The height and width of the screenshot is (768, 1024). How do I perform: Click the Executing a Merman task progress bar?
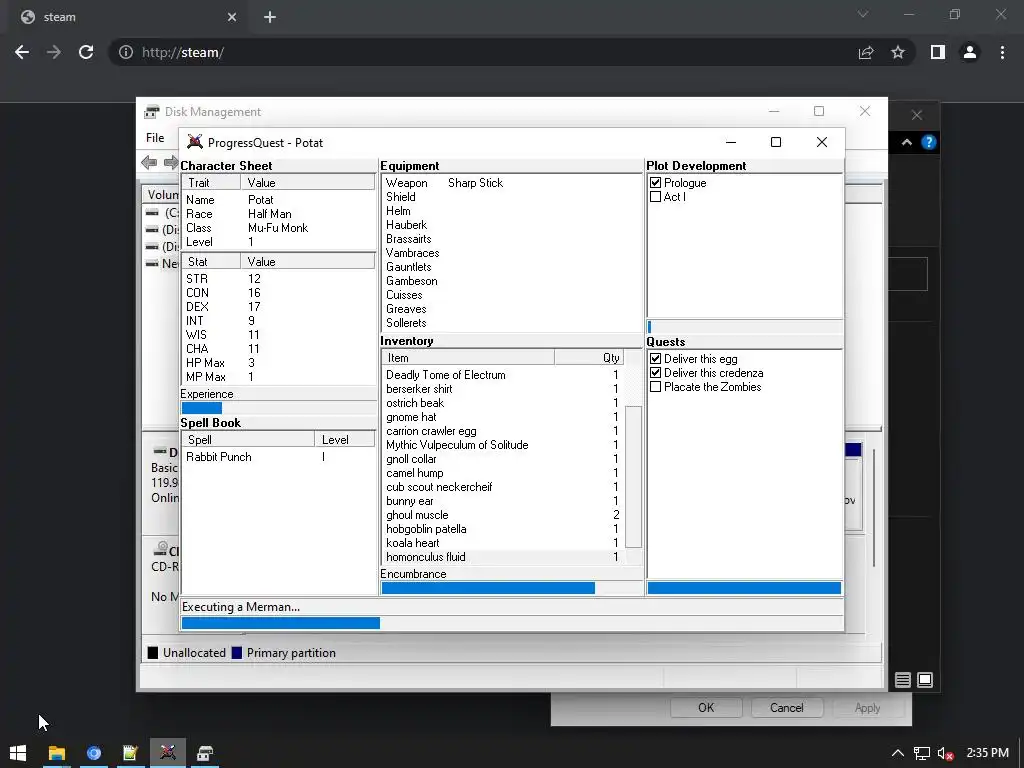click(511, 623)
